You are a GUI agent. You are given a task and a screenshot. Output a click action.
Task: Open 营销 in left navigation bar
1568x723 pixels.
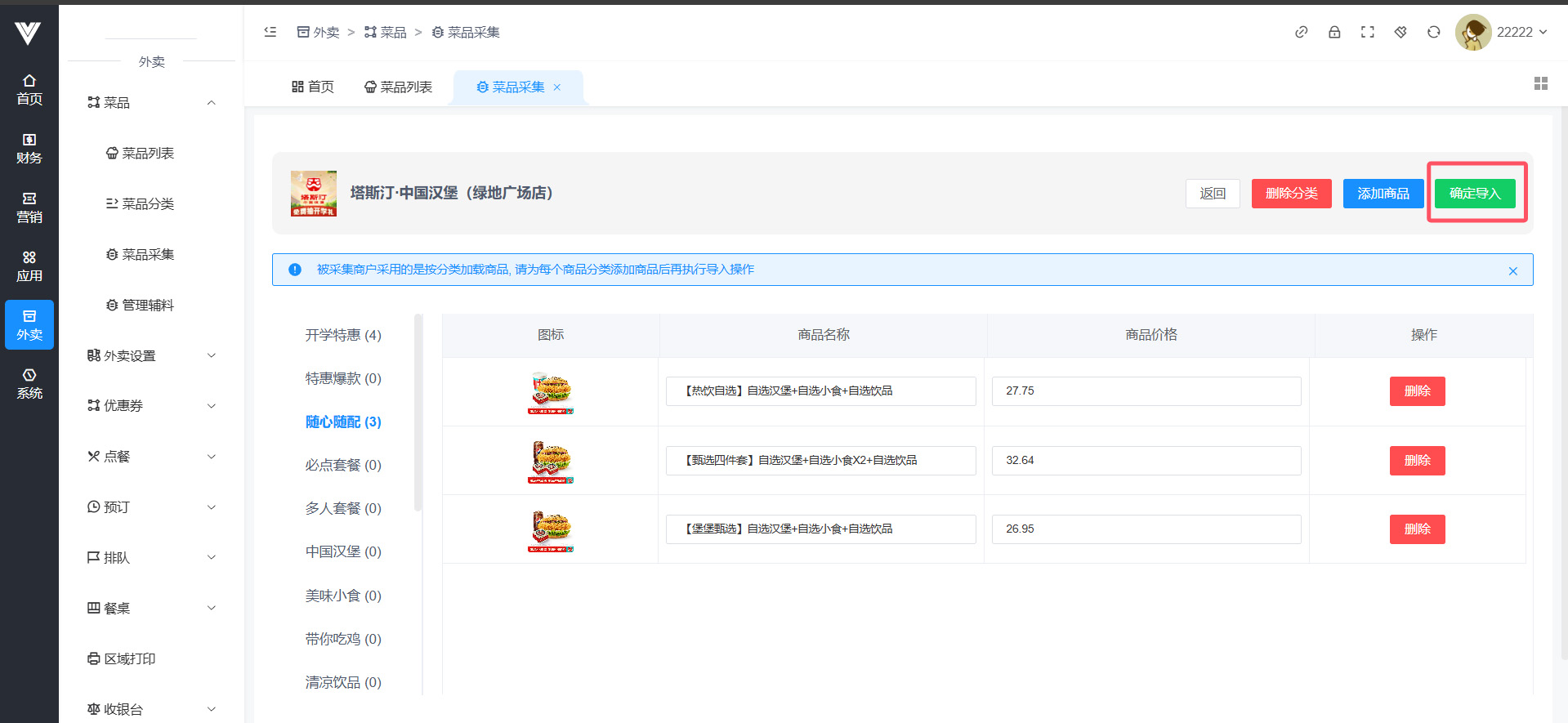click(x=29, y=208)
